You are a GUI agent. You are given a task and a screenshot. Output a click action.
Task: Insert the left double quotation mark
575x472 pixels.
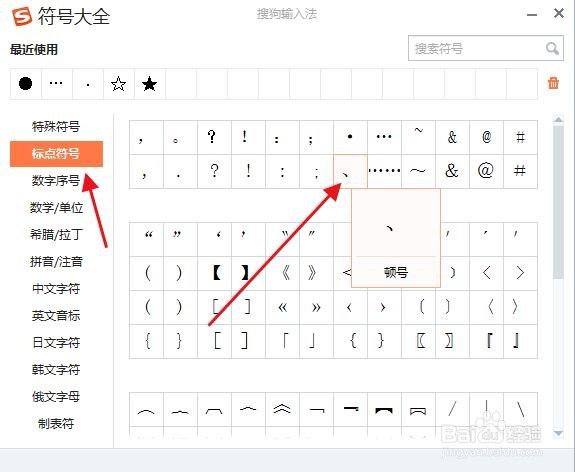tap(146, 239)
